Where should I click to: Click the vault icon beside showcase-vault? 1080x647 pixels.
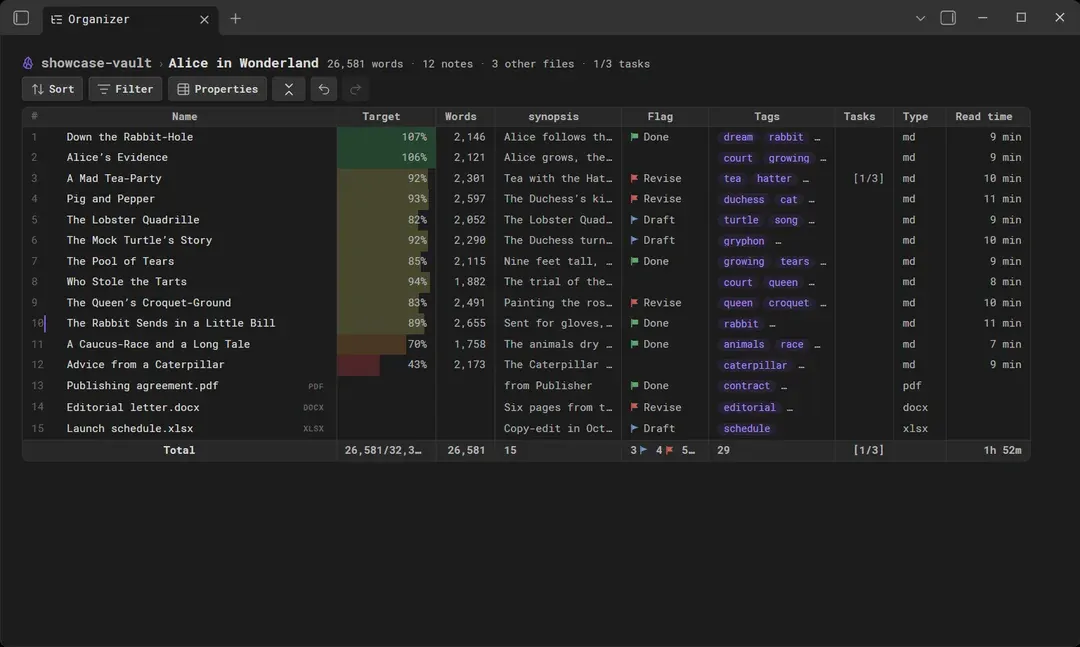coord(28,63)
